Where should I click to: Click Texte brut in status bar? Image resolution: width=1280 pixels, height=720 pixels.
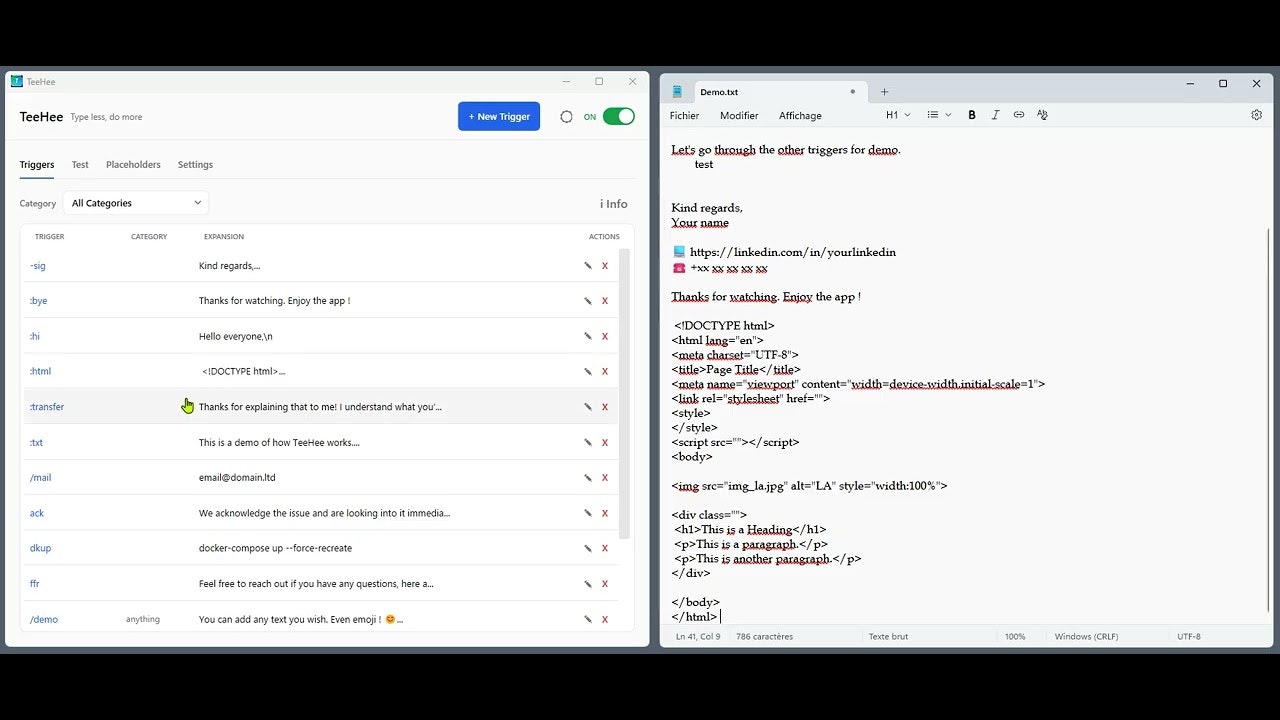pos(888,636)
